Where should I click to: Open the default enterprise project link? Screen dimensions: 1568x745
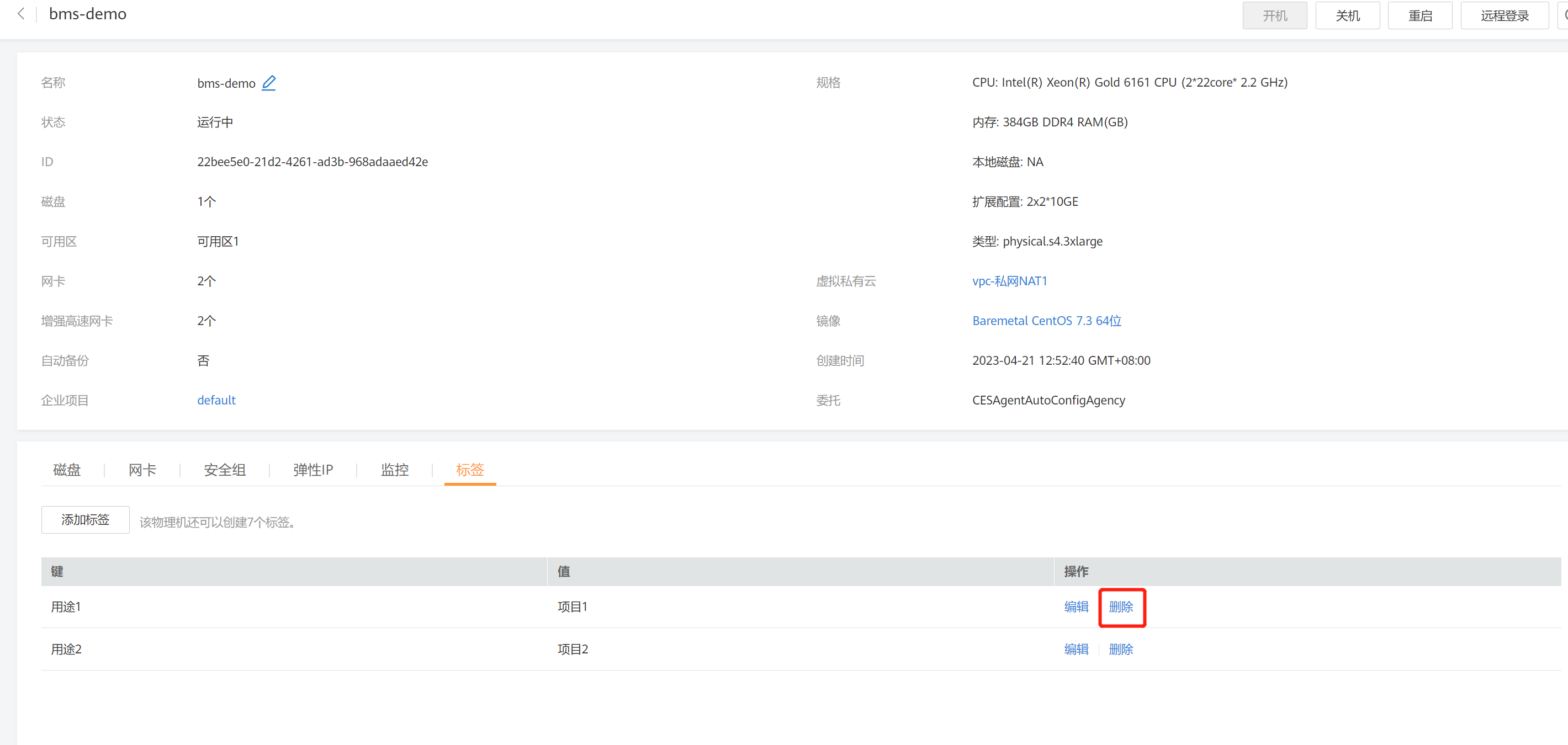pyautogui.click(x=216, y=400)
